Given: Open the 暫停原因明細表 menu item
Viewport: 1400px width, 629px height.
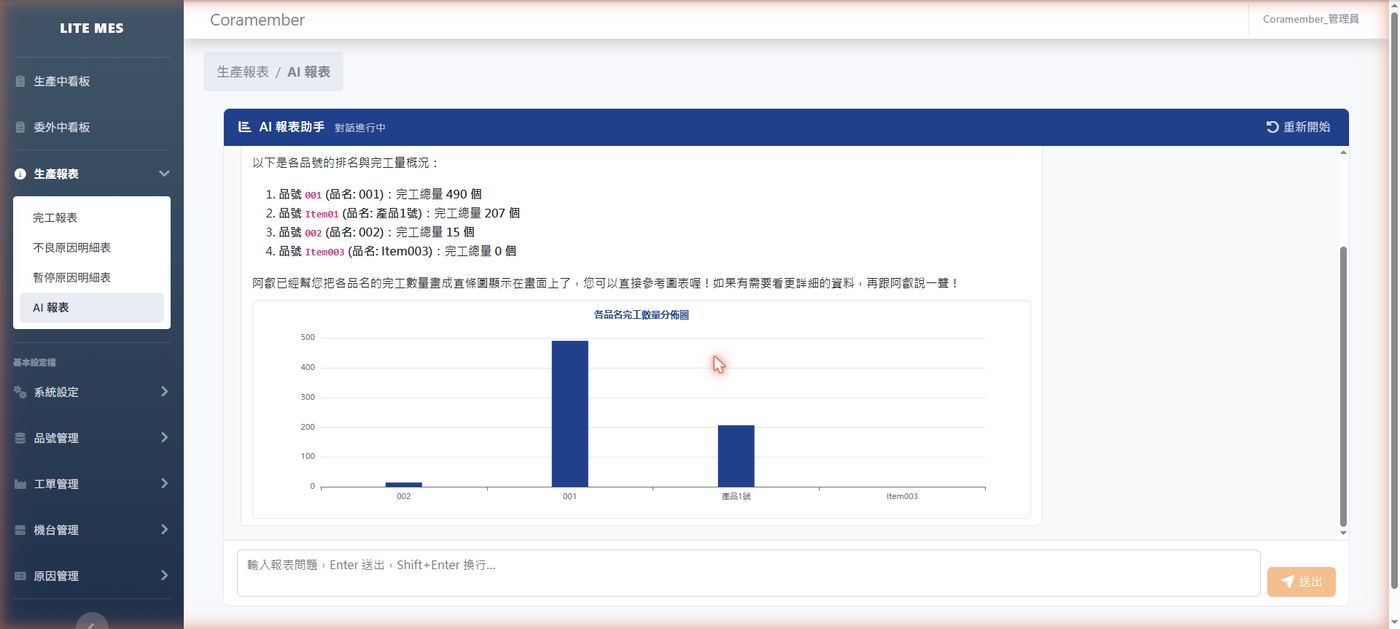Looking at the screenshot, I should point(92,277).
